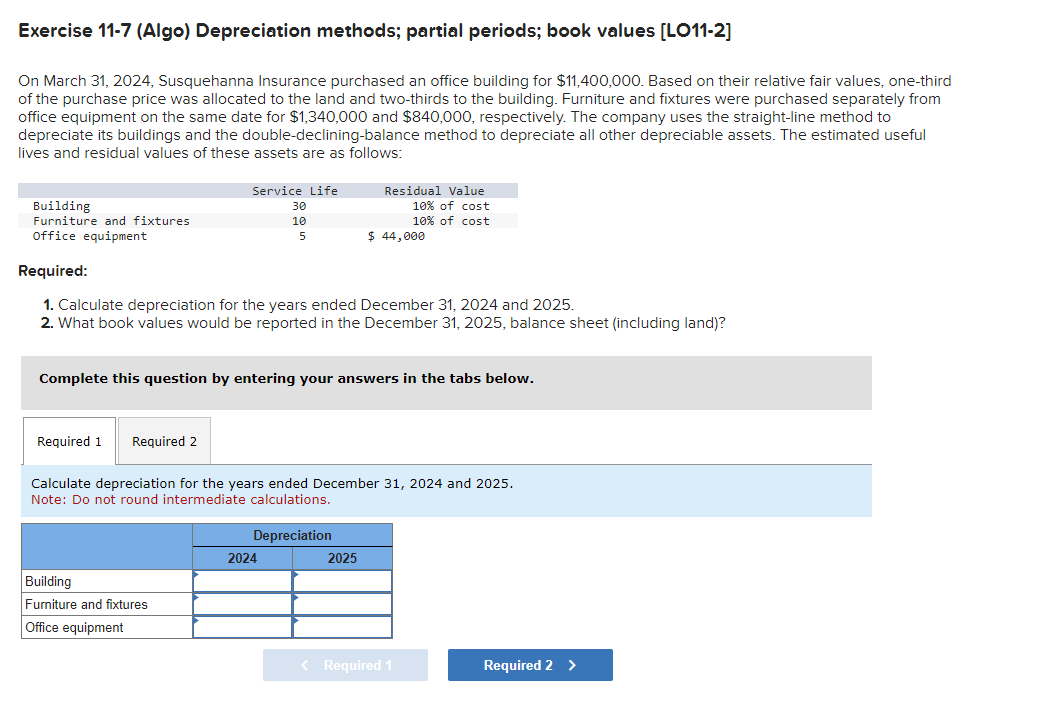The width and height of the screenshot is (1051, 722).
Task: Switch to the Required 1 tab
Action: pyautogui.click(x=68, y=441)
